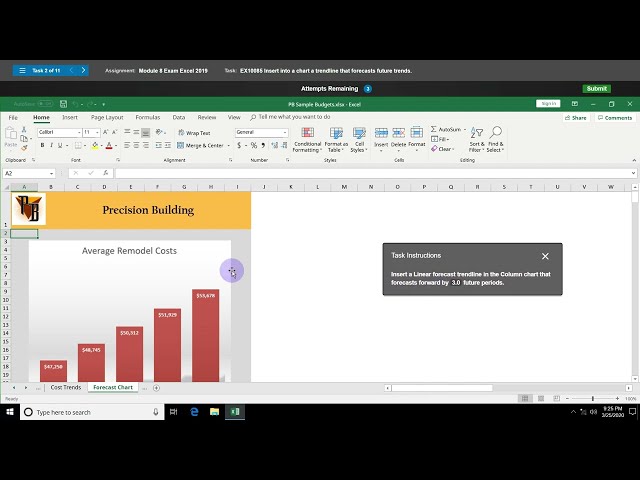Expand the AutoSum dropdown arrow
The height and width of the screenshot is (480, 640).
click(x=465, y=129)
